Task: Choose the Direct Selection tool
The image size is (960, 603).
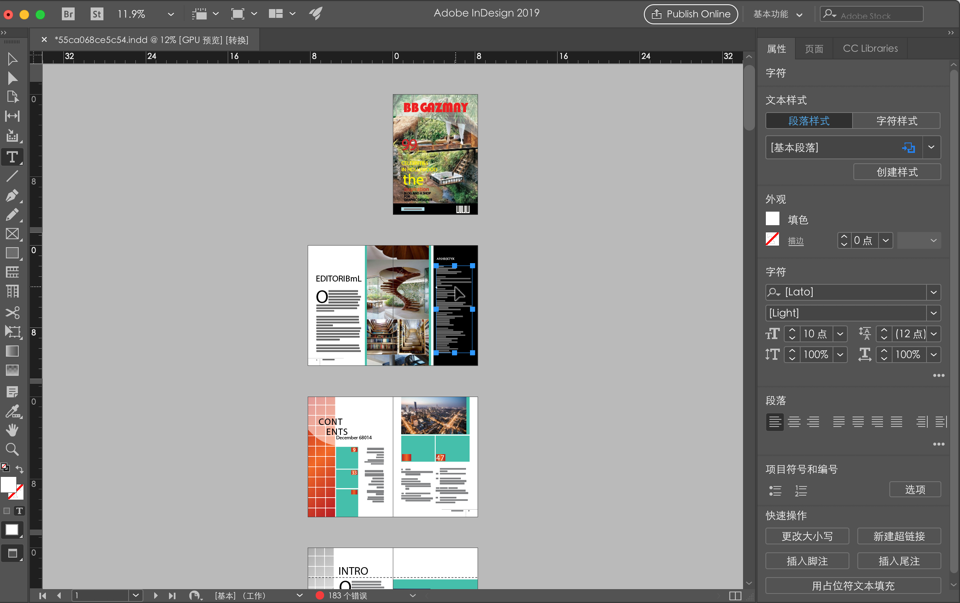Action: (x=13, y=78)
